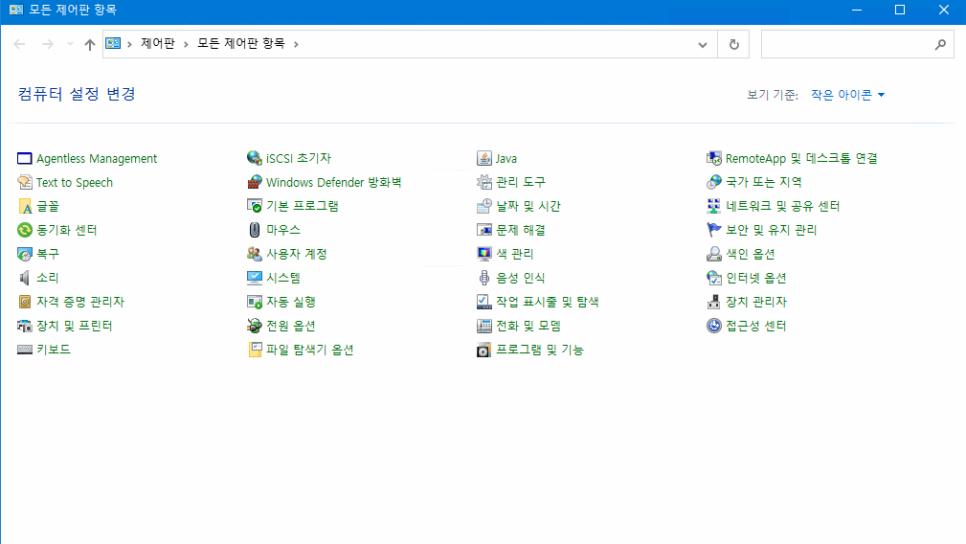Click the 자동 실행 icon
The height and width of the screenshot is (544, 966).
pyautogui.click(x=254, y=302)
